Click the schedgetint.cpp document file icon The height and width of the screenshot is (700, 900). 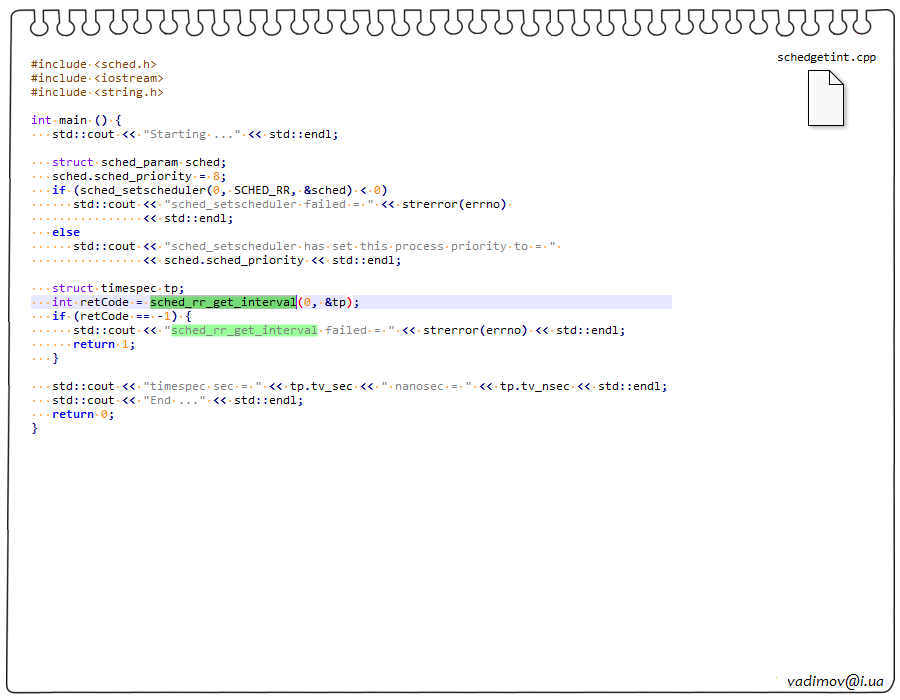tap(826, 98)
